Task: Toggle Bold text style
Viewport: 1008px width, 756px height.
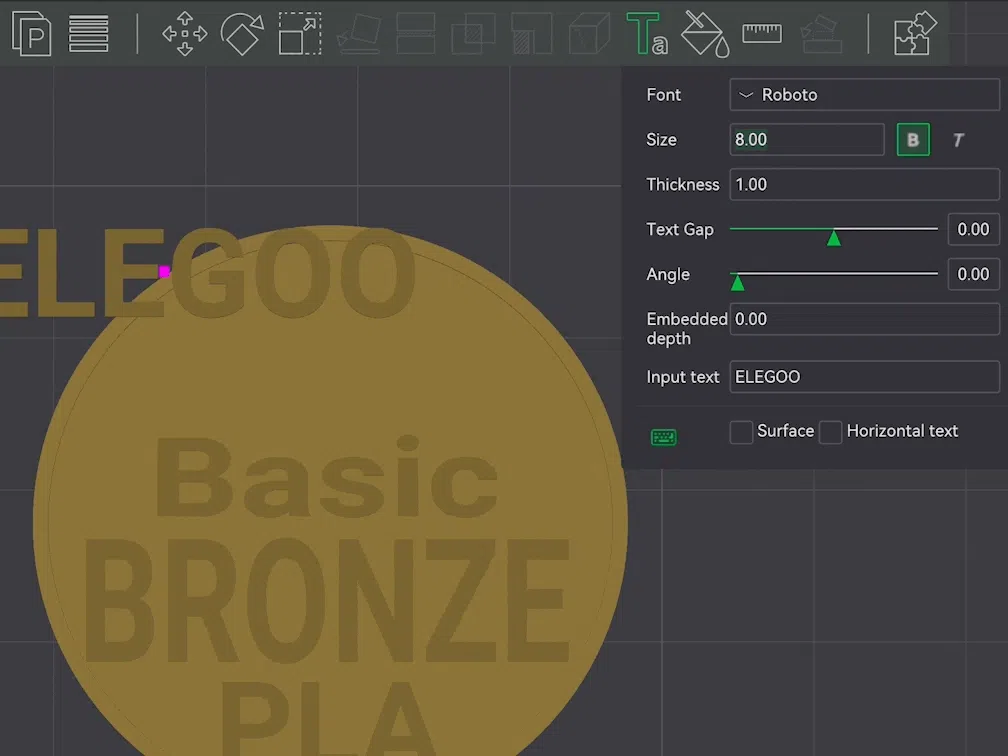Action: point(913,140)
